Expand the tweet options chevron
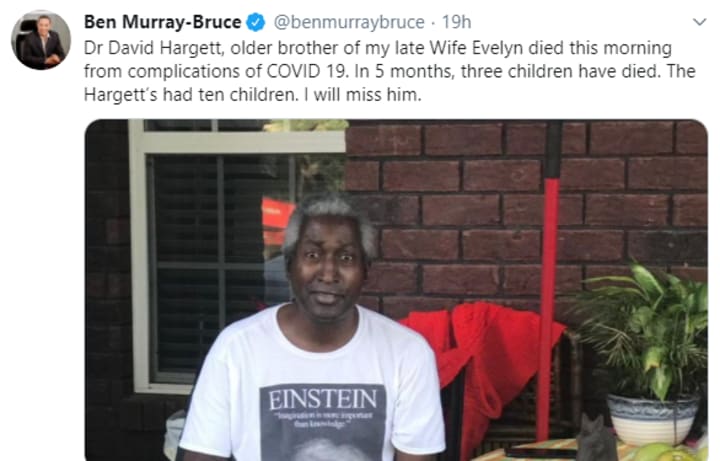Image resolution: width=720 pixels, height=461 pixels. [x=699, y=22]
